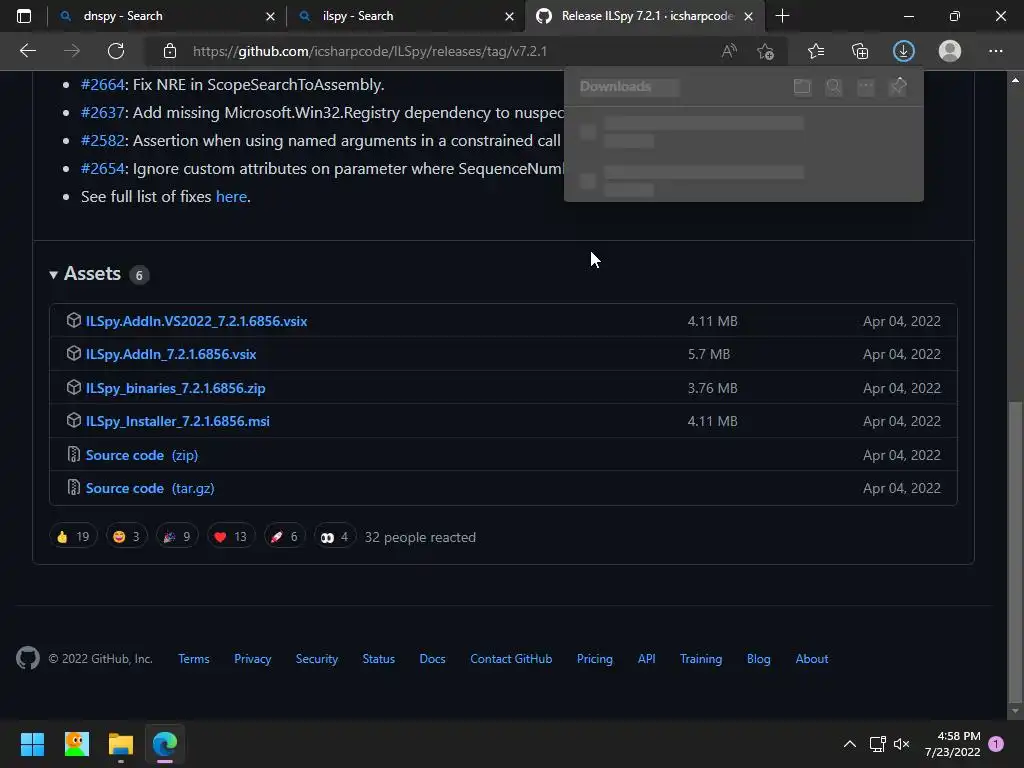The height and width of the screenshot is (768, 1024).
Task: Download Source code (tar.gz)
Action: click(x=150, y=488)
